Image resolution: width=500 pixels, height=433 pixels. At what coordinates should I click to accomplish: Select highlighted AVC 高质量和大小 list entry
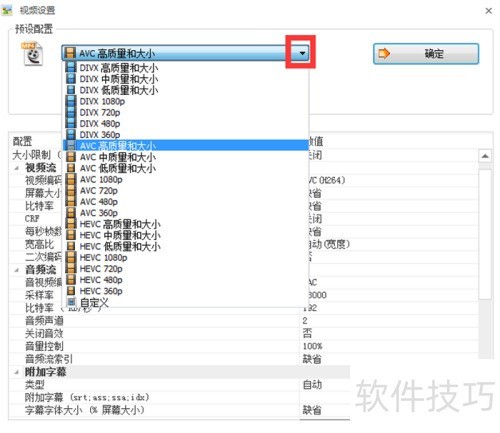(x=186, y=146)
